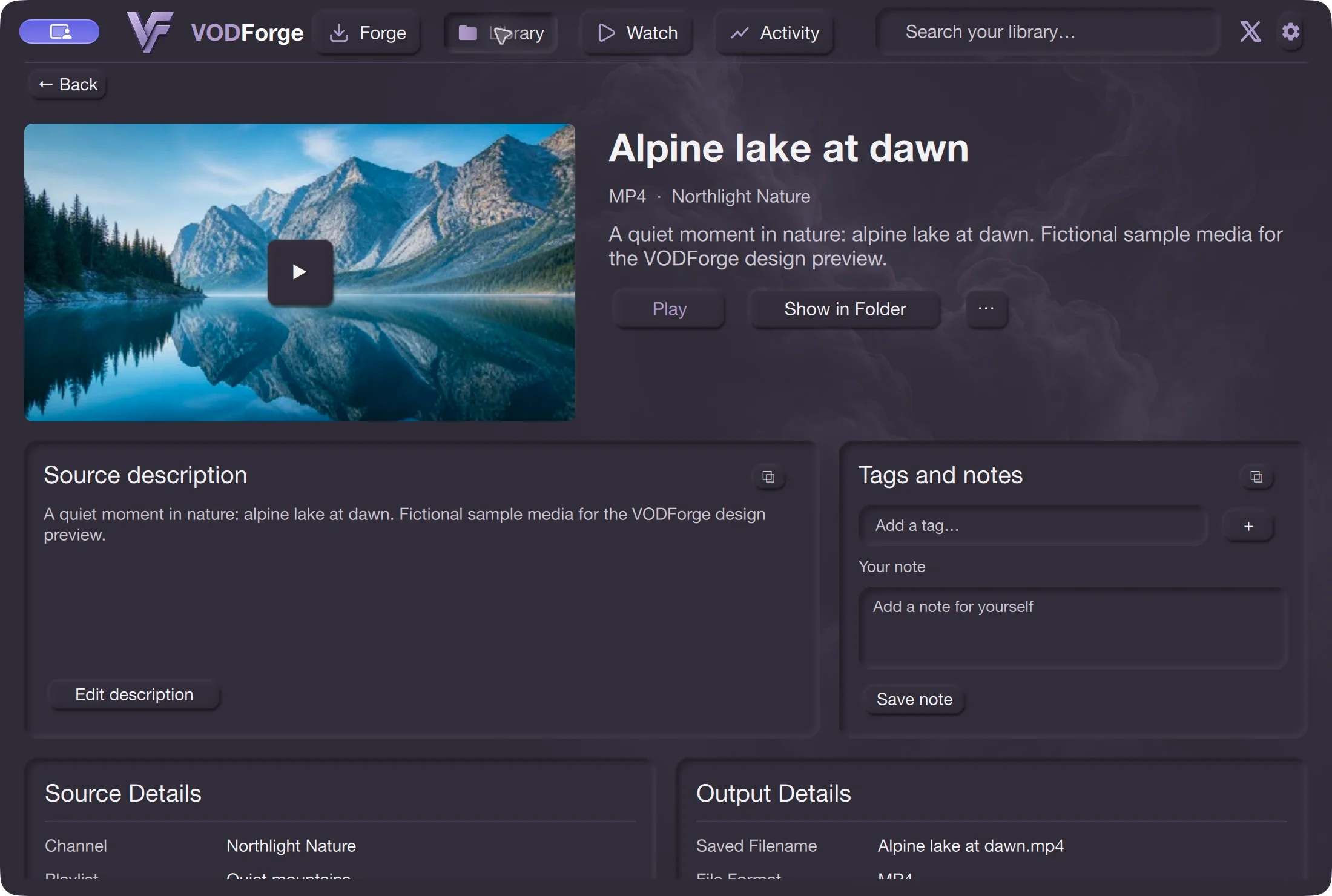The image size is (1332, 896).
Task: Click the Saved Filename label in Output Details
Action: [x=756, y=846]
